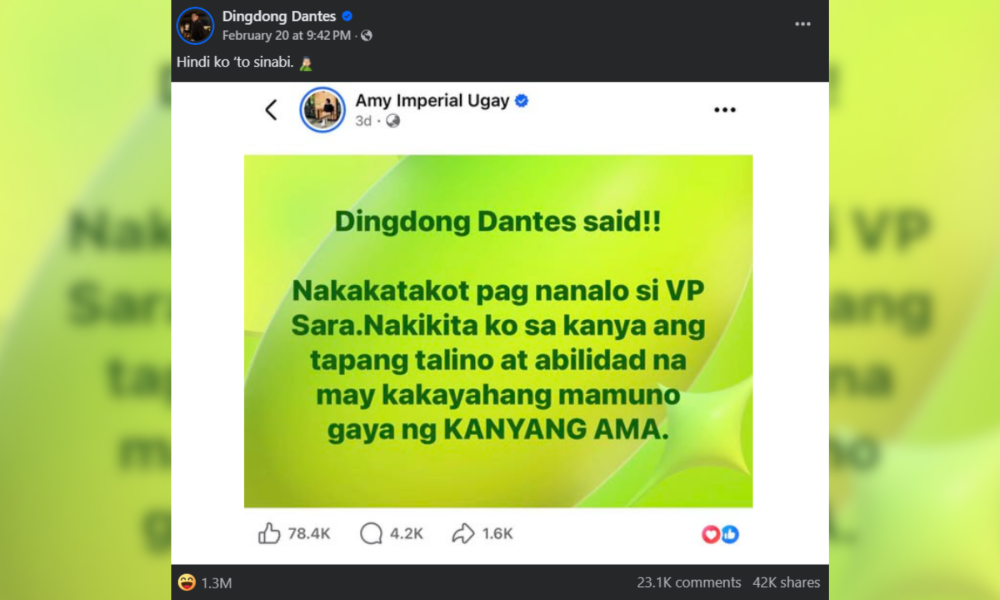The width and height of the screenshot is (1000, 600).
Task: Click Amy Imperial Ugay profile avatar
Action: (322, 110)
